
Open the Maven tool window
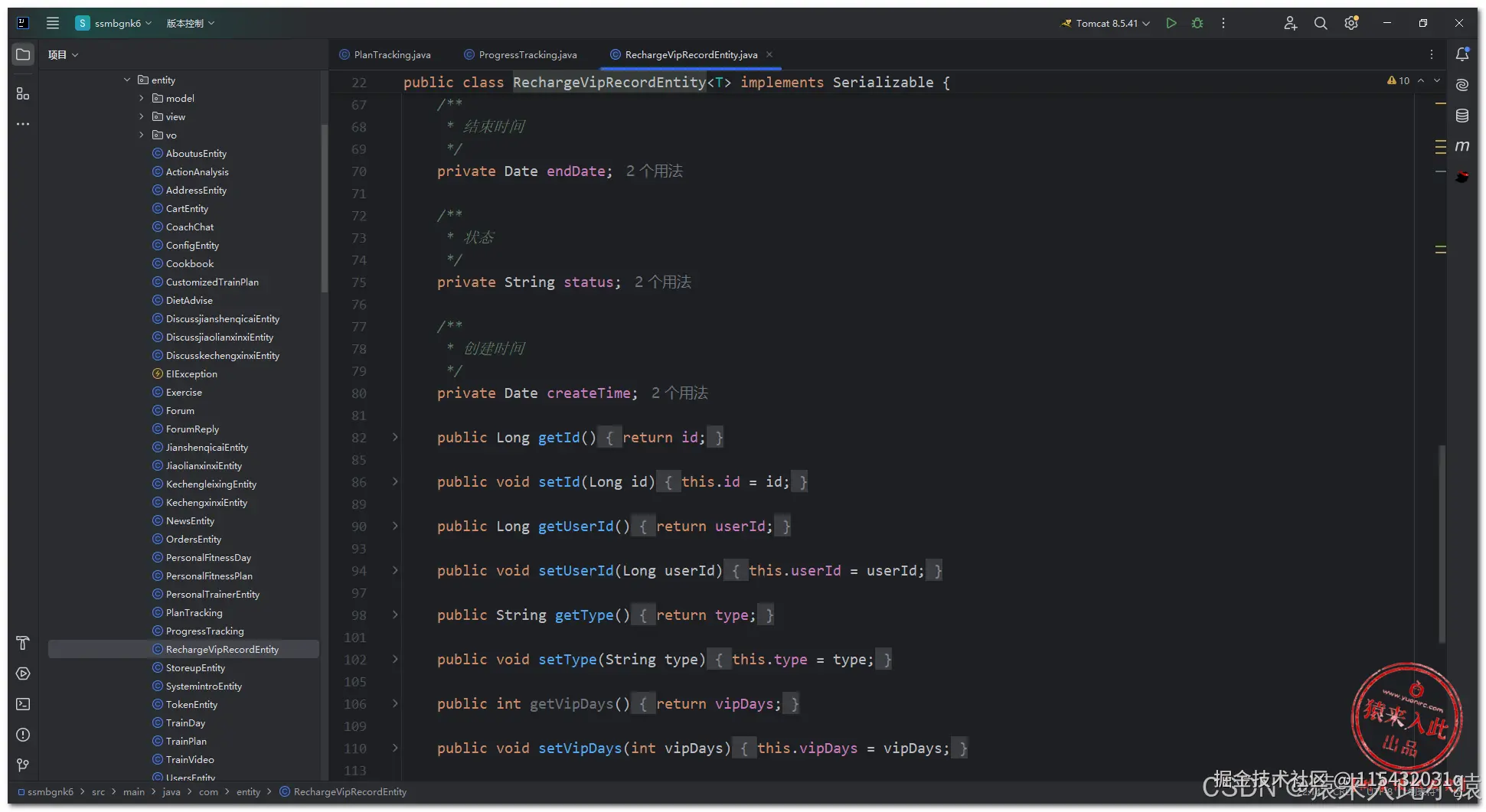click(x=1462, y=145)
